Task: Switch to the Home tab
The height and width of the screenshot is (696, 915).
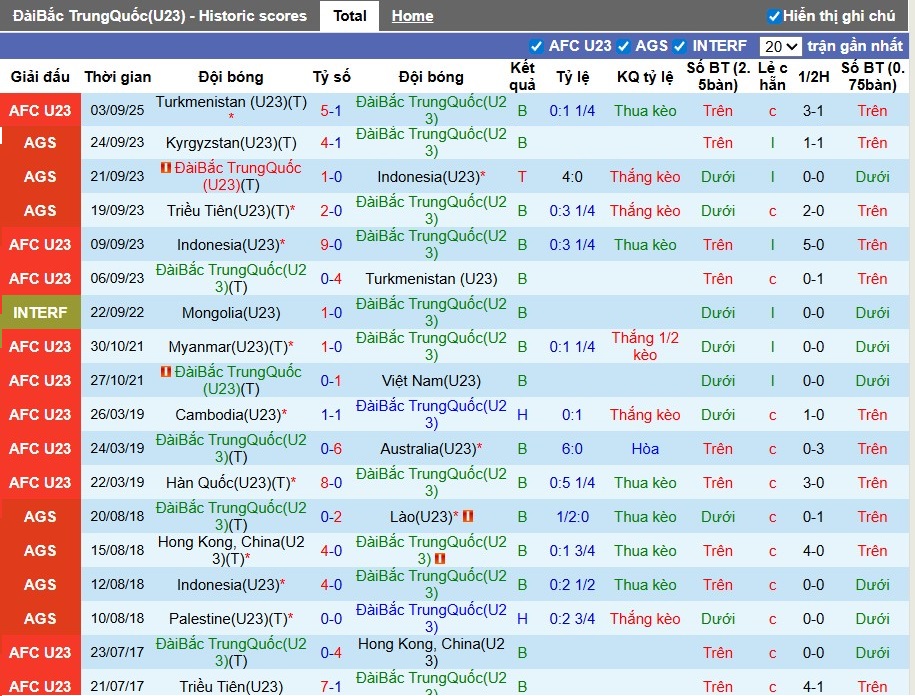Action: (x=412, y=16)
